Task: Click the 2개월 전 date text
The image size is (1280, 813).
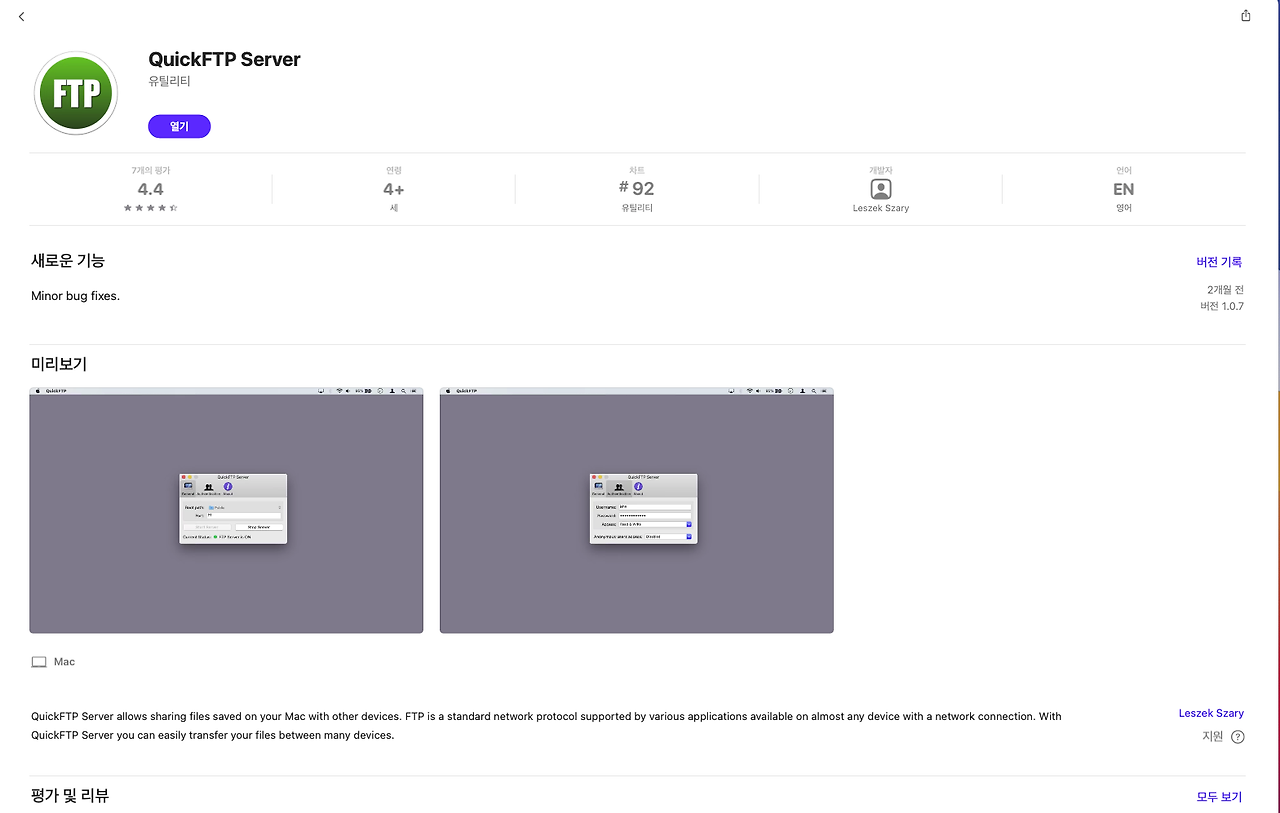Action: pyautogui.click(x=1225, y=289)
